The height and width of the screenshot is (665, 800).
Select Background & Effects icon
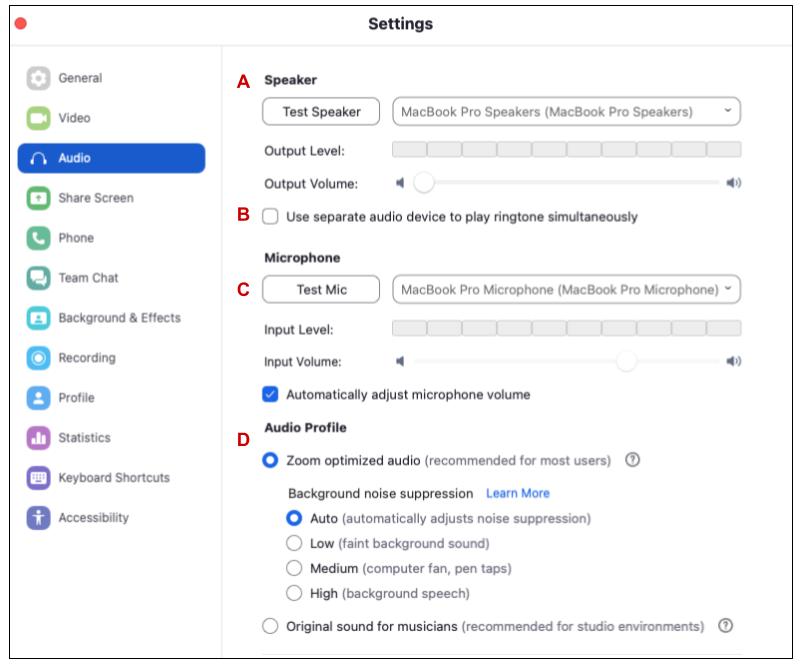[38, 318]
